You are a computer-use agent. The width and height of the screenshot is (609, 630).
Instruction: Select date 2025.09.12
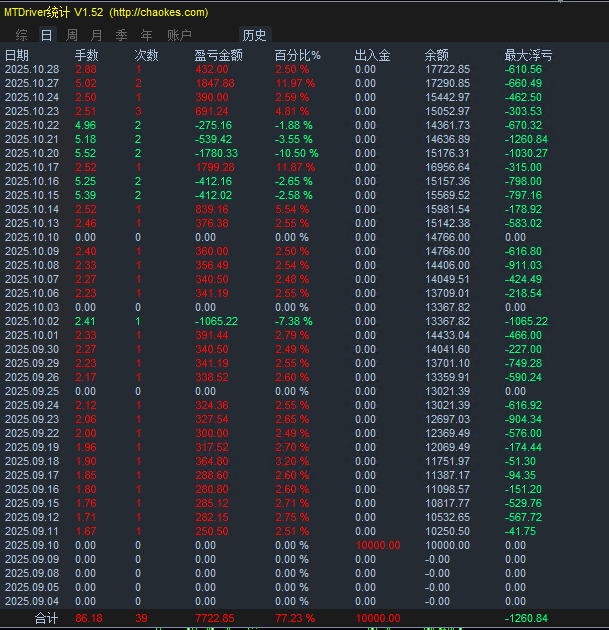(32, 518)
